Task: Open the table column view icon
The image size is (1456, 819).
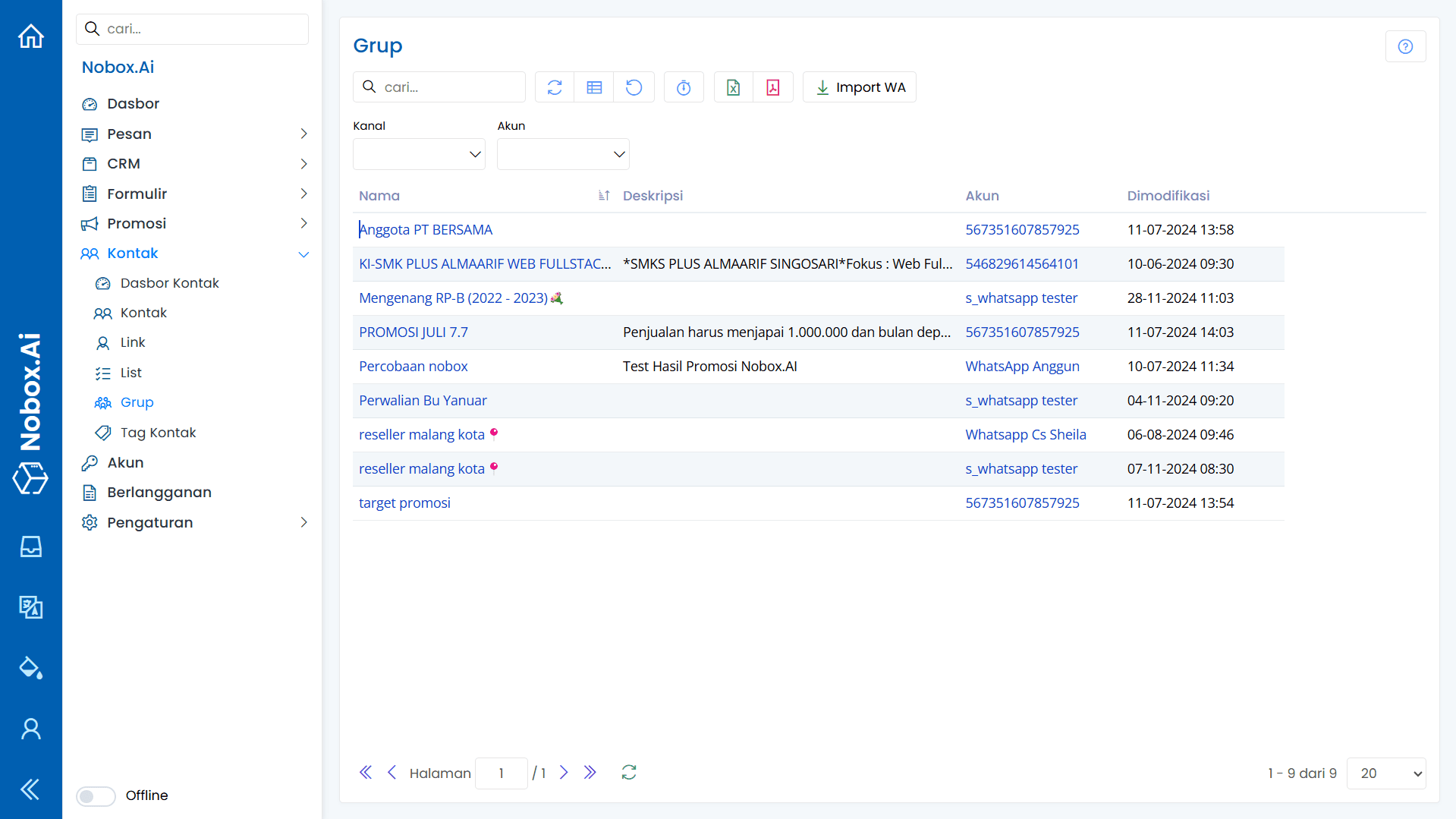Action: [x=594, y=87]
